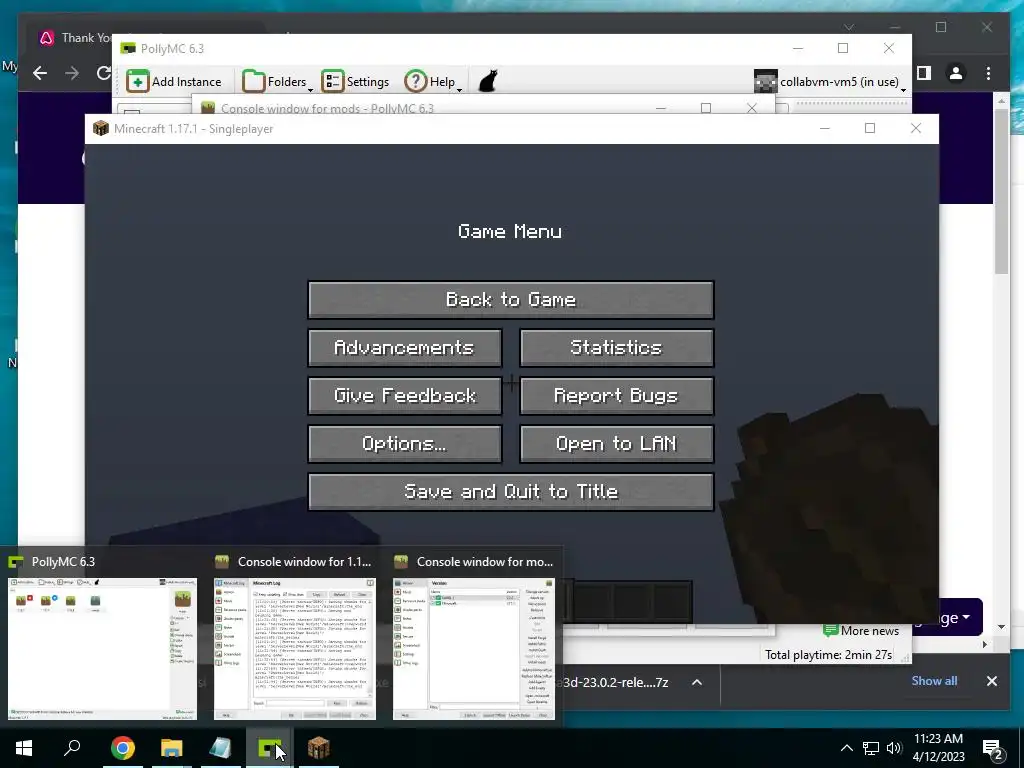Click Show all downloads in Chrome
1024x768 pixels.
click(x=934, y=680)
